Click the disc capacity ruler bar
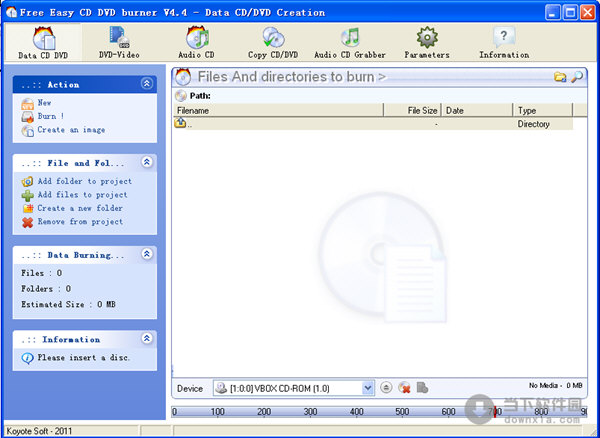Screen dimensions: 600x438 pyautogui.click(x=379, y=412)
